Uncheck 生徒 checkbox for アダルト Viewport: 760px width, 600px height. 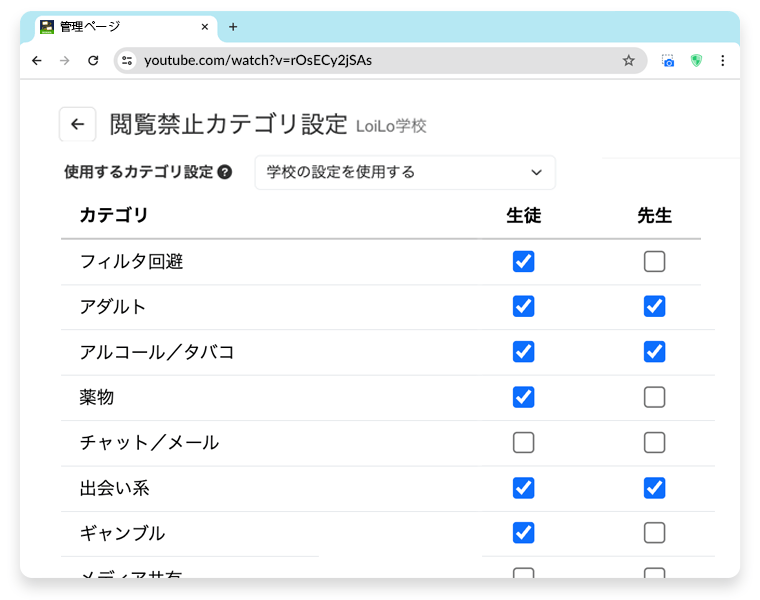click(x=523, y=306)
